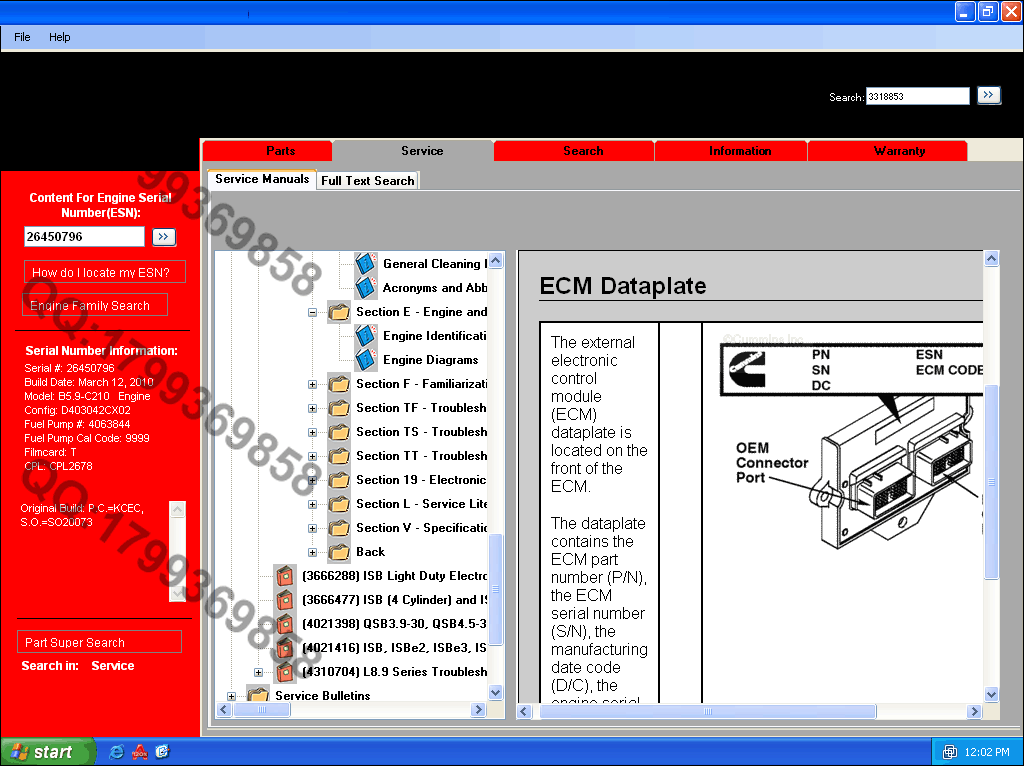Select the 3666288 ISB Light Duty manual icon
1024x766 pixels.
pos(285,576)
